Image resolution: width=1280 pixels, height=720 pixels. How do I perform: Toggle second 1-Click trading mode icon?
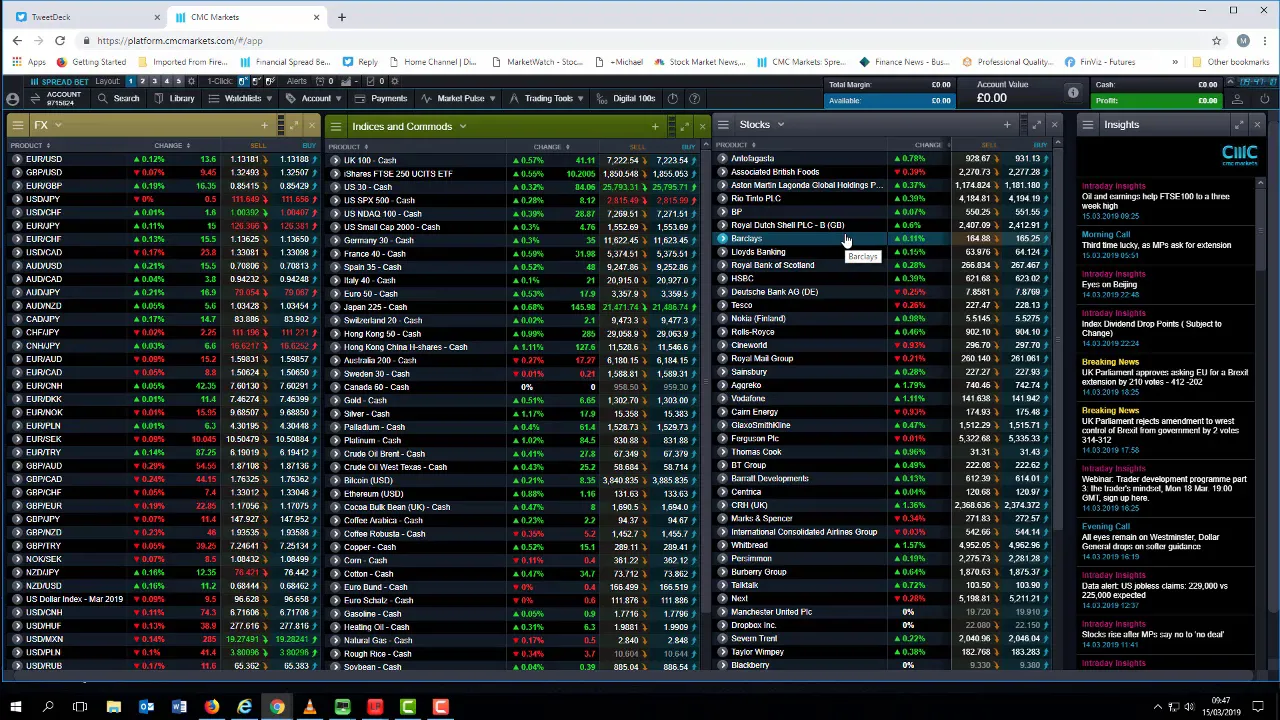256,81
